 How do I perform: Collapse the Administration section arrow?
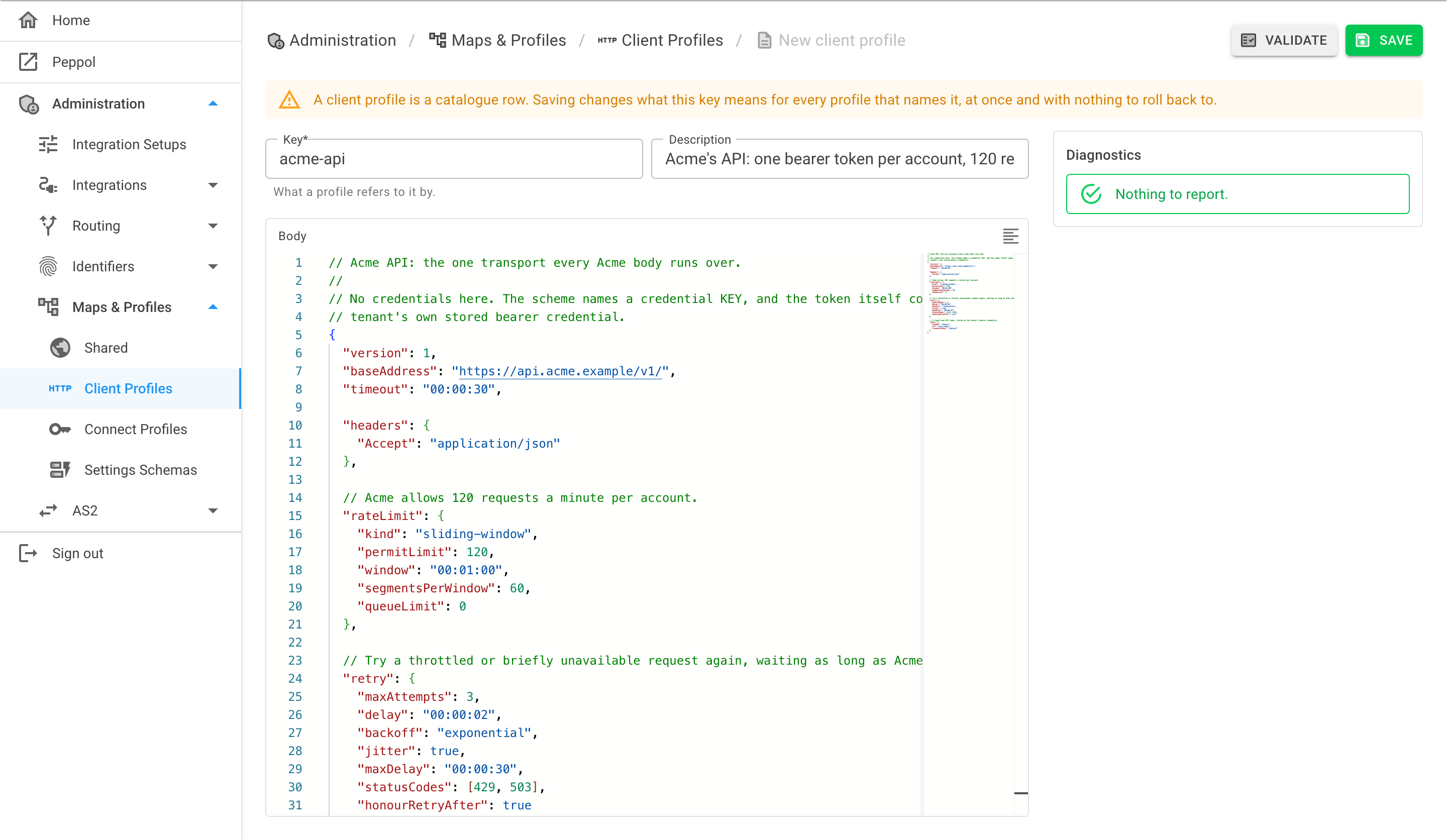point(213,104)
